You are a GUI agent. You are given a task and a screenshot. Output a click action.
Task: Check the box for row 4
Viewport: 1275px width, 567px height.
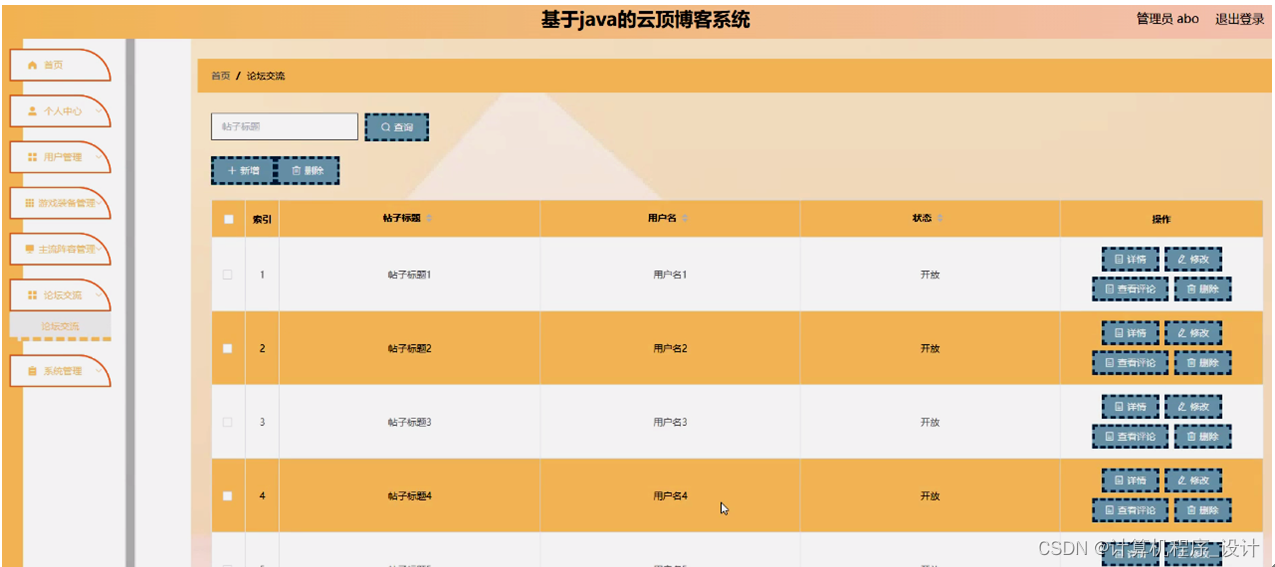pos(228,496)
